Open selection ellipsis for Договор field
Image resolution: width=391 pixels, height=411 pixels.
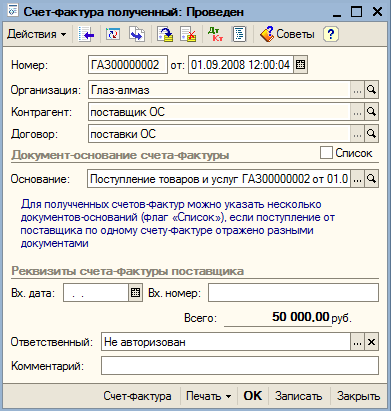pyautogui.click(x=357, y=134)
